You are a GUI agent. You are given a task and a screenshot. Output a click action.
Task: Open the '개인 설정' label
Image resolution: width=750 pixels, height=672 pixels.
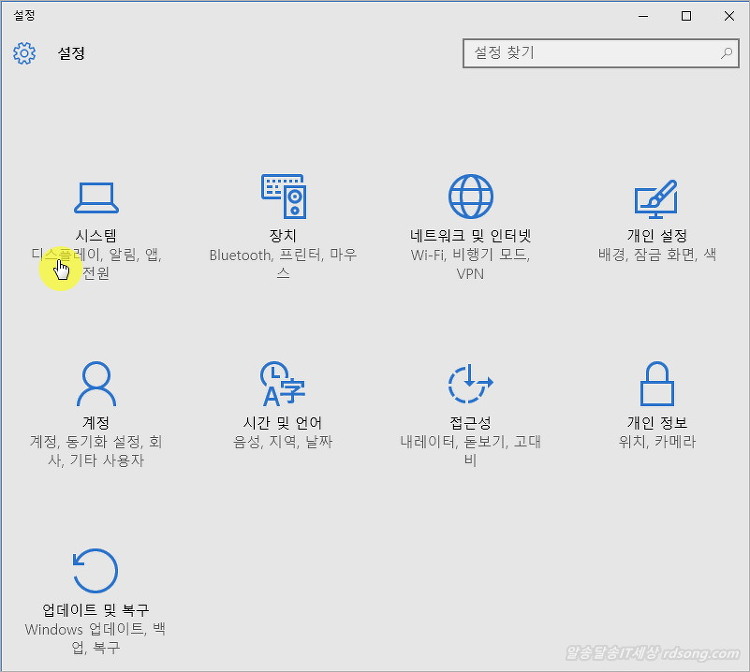pos(657,236)
